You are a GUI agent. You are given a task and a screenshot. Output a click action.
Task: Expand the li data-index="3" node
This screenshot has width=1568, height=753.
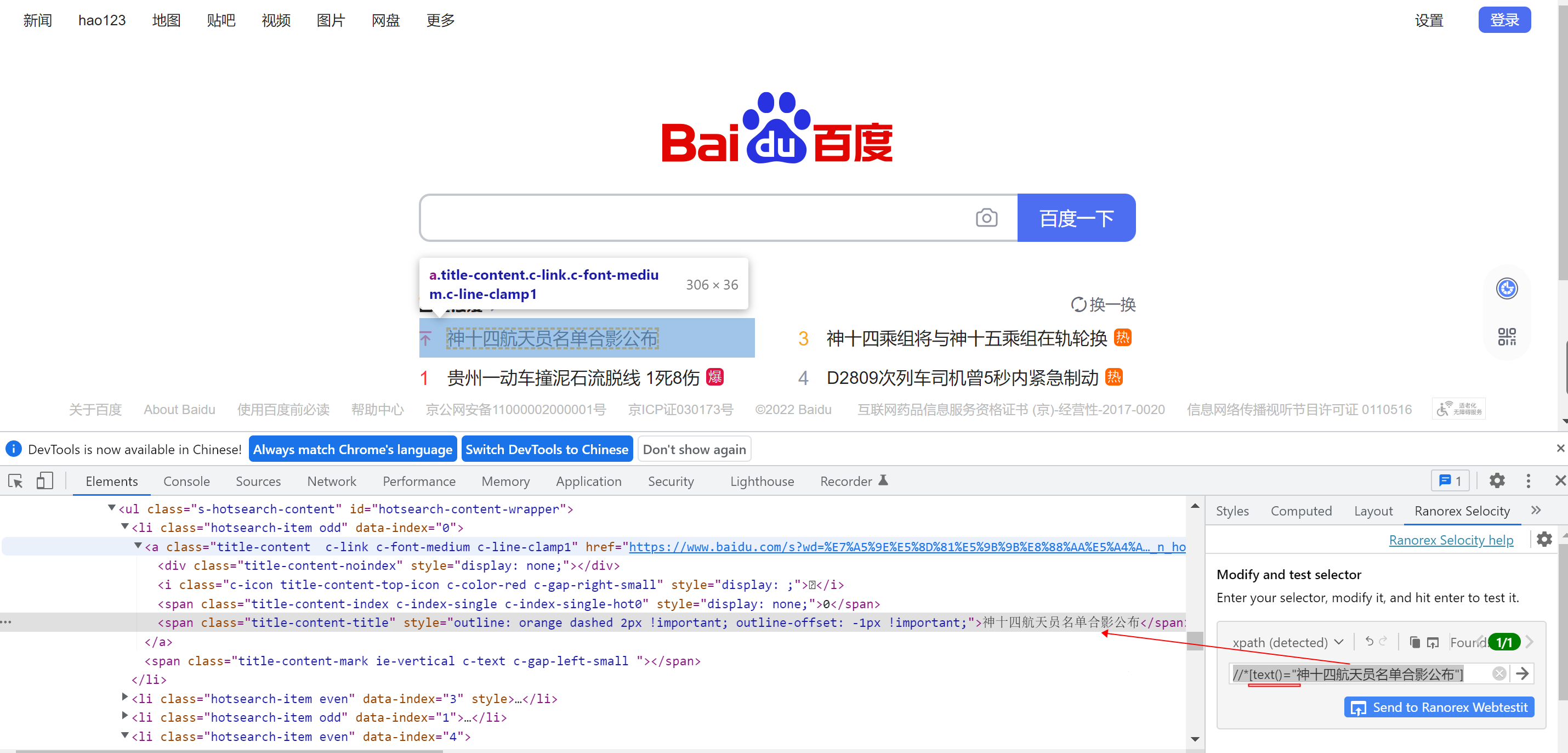coord(125,698)
